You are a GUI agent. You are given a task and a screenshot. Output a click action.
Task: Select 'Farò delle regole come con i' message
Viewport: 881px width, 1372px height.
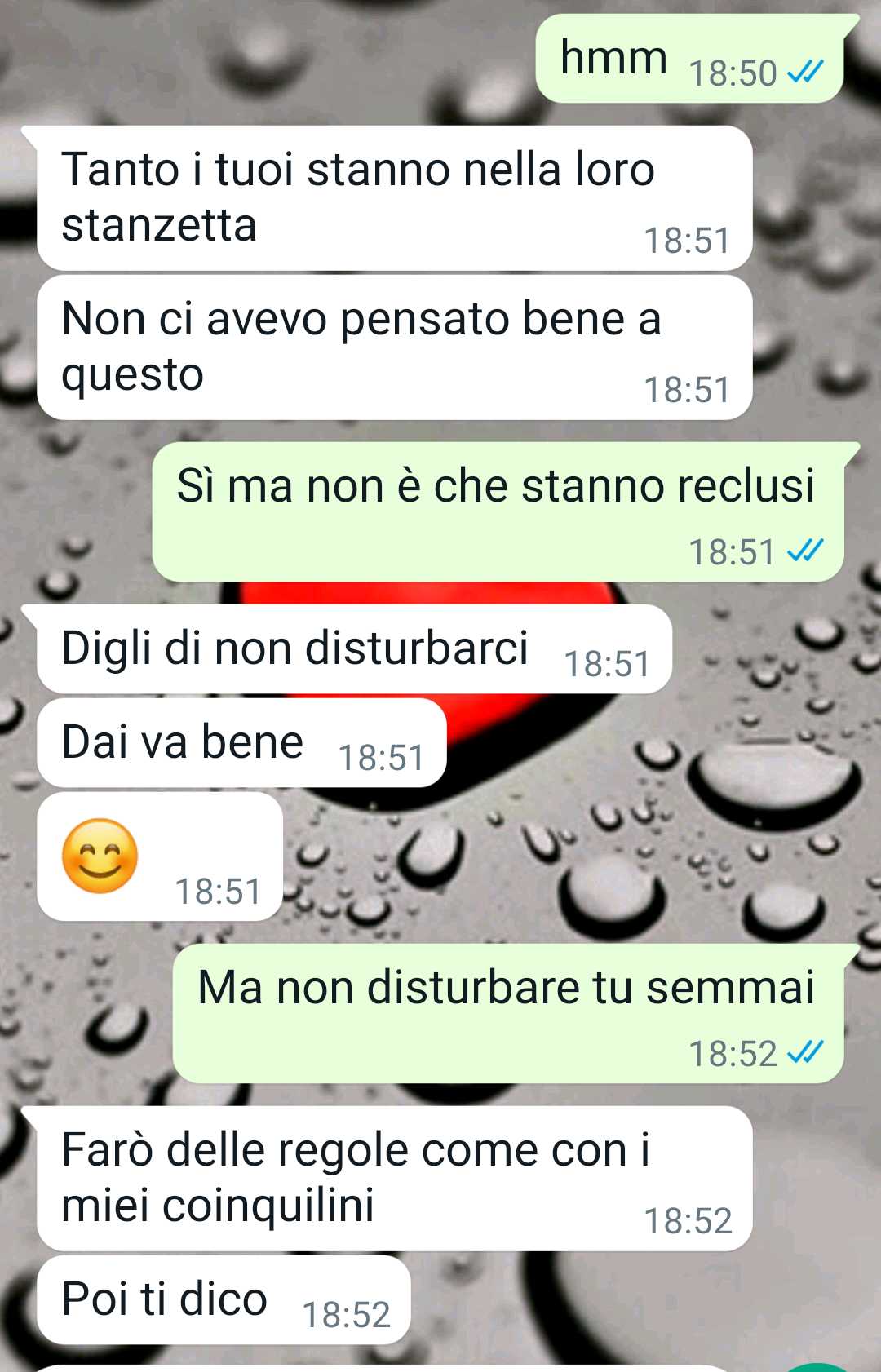click(x=394, y=1179)
